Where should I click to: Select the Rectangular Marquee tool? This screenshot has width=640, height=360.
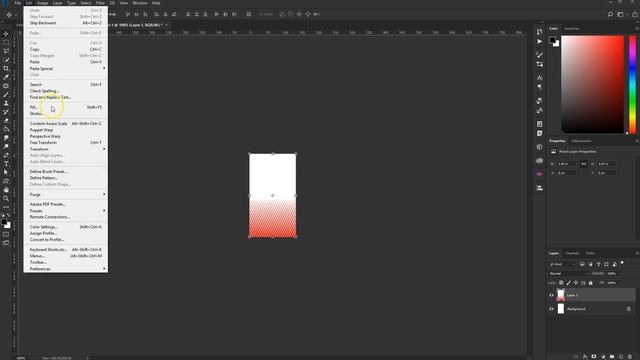click(6, 42)
